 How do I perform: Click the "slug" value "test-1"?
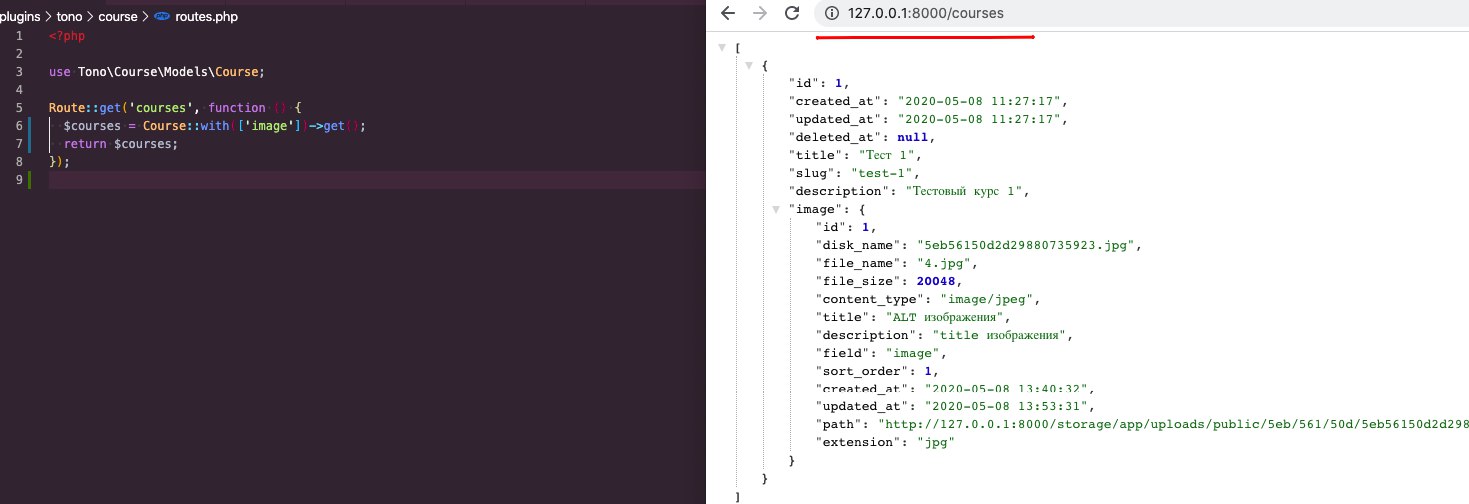(882, 173)
